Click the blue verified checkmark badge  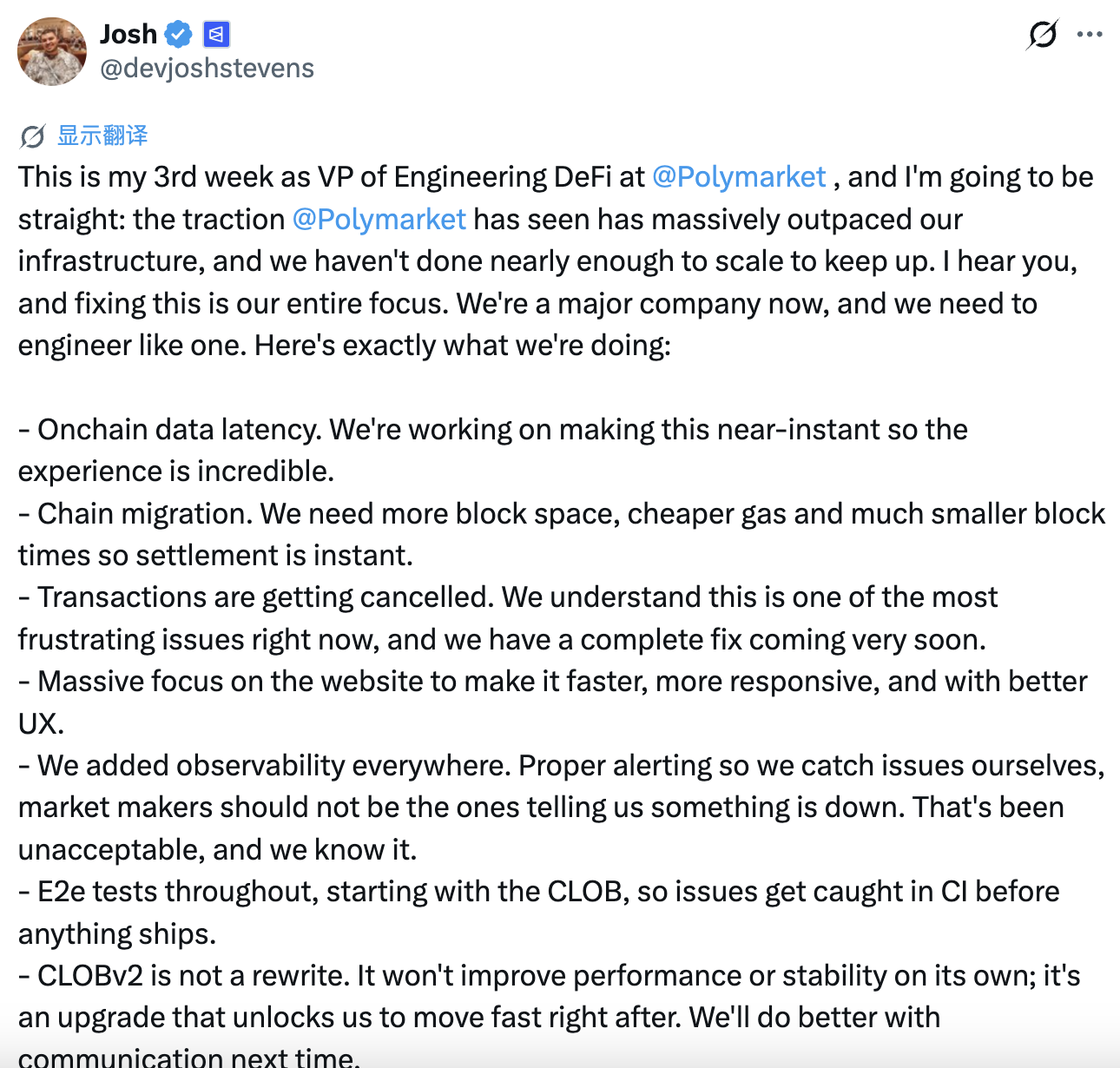pyautogui.click(x=179, y=35)
